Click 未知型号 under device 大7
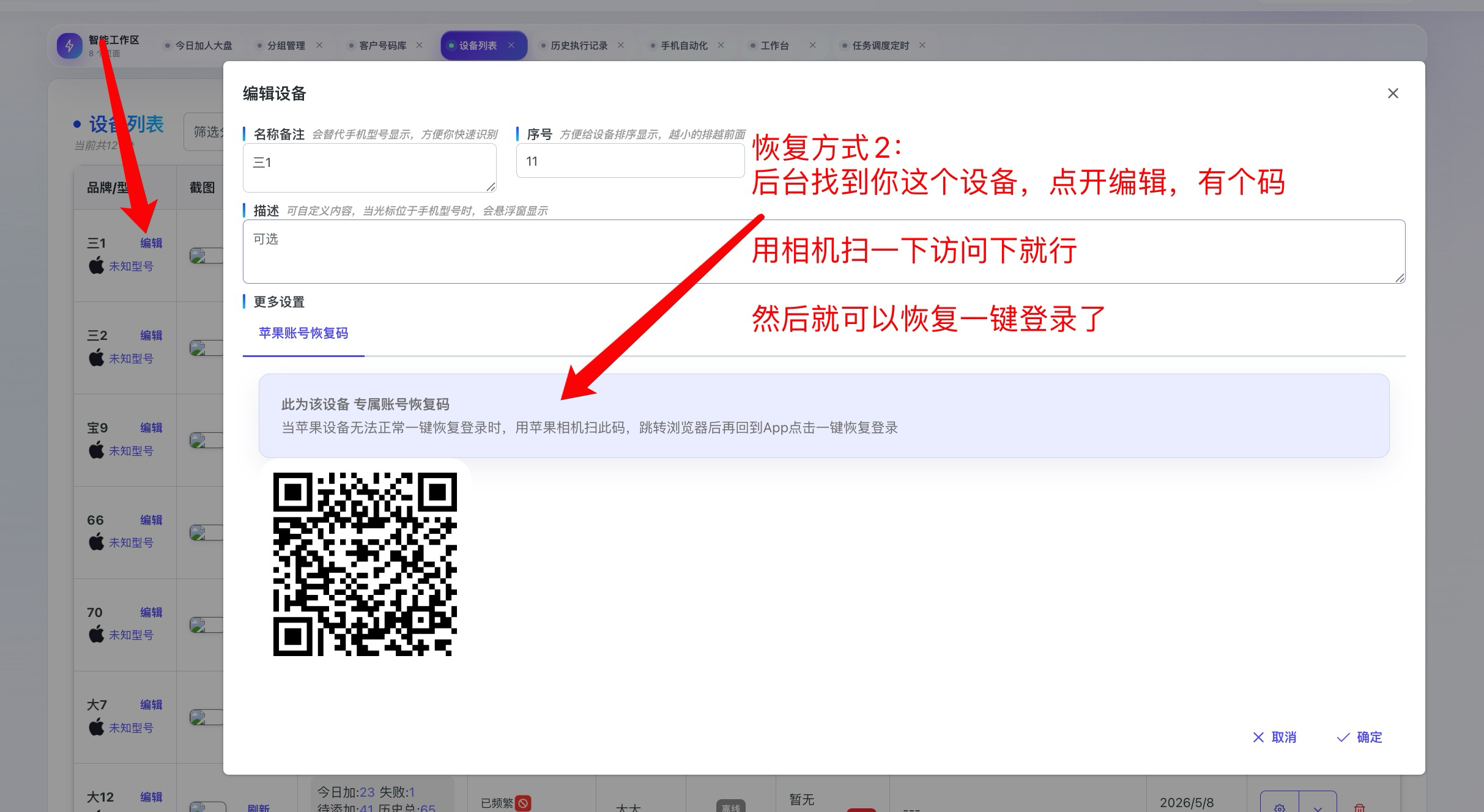 131,728
